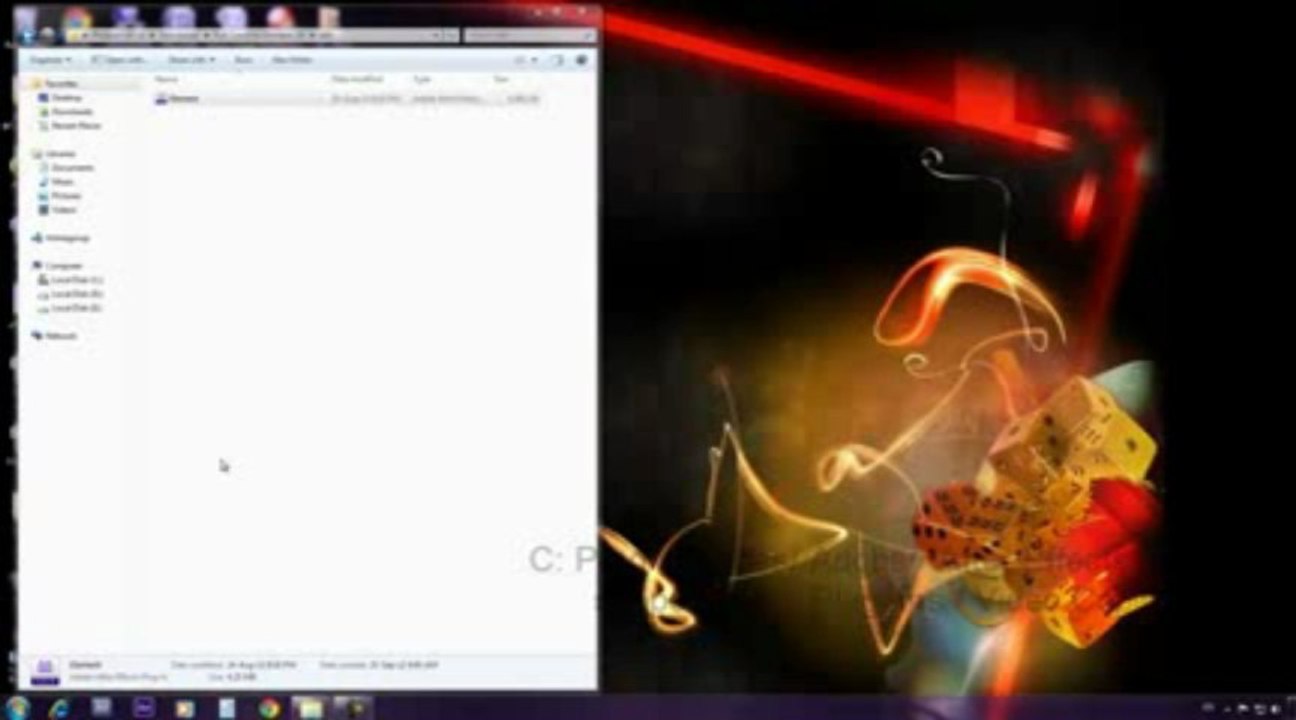Viewport: 1296px width, 720px height.
Task: Select Network in the navigation pane
Action: [60, 336]
